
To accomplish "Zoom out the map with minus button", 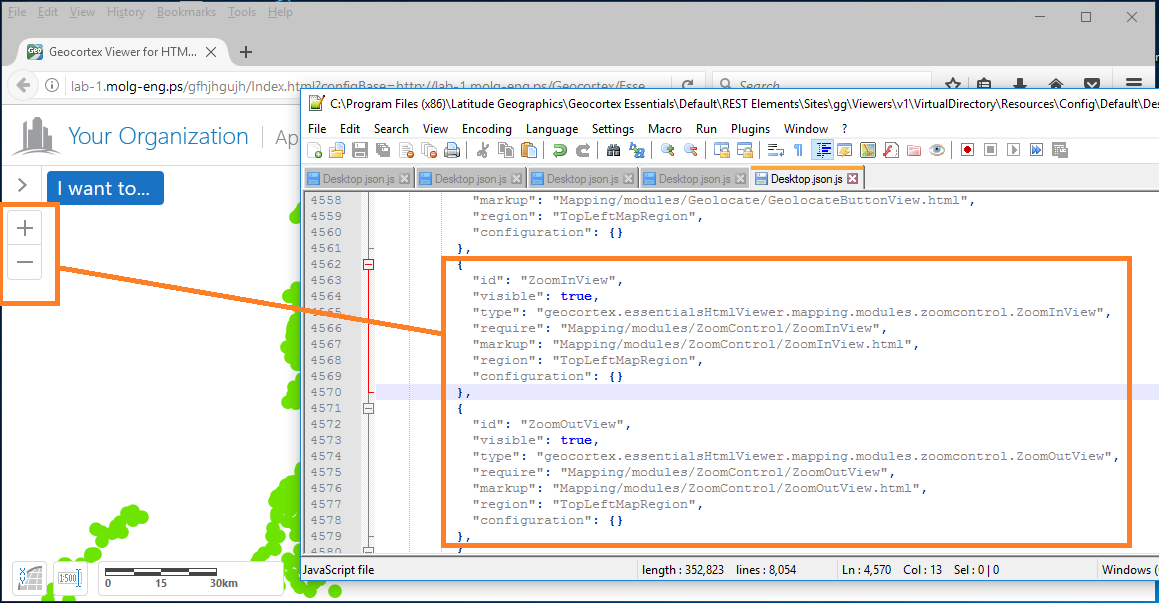I will click(24, 262).
